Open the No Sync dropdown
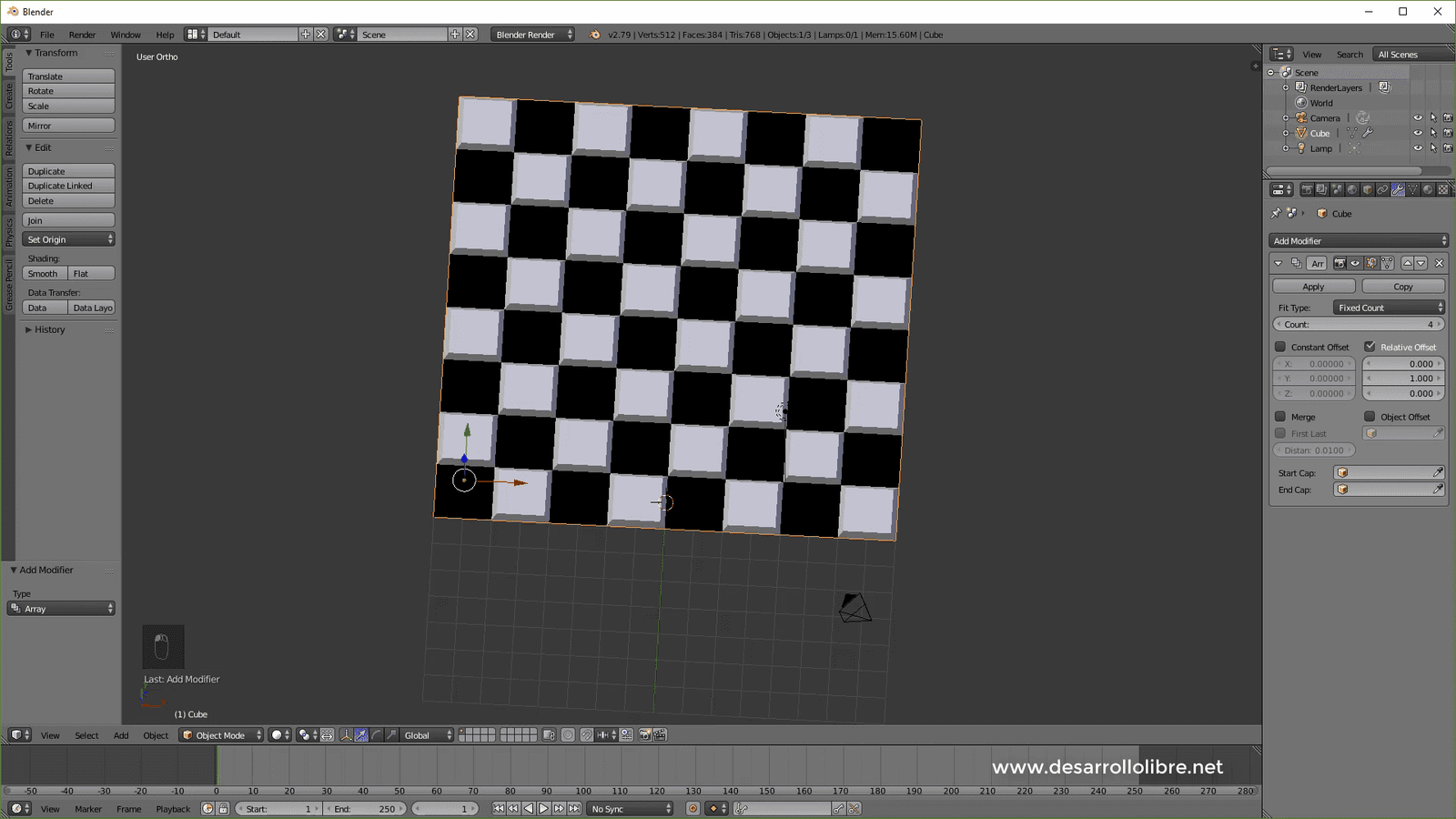The width and height of the screenshot is (1456, 819). point(630,808)
